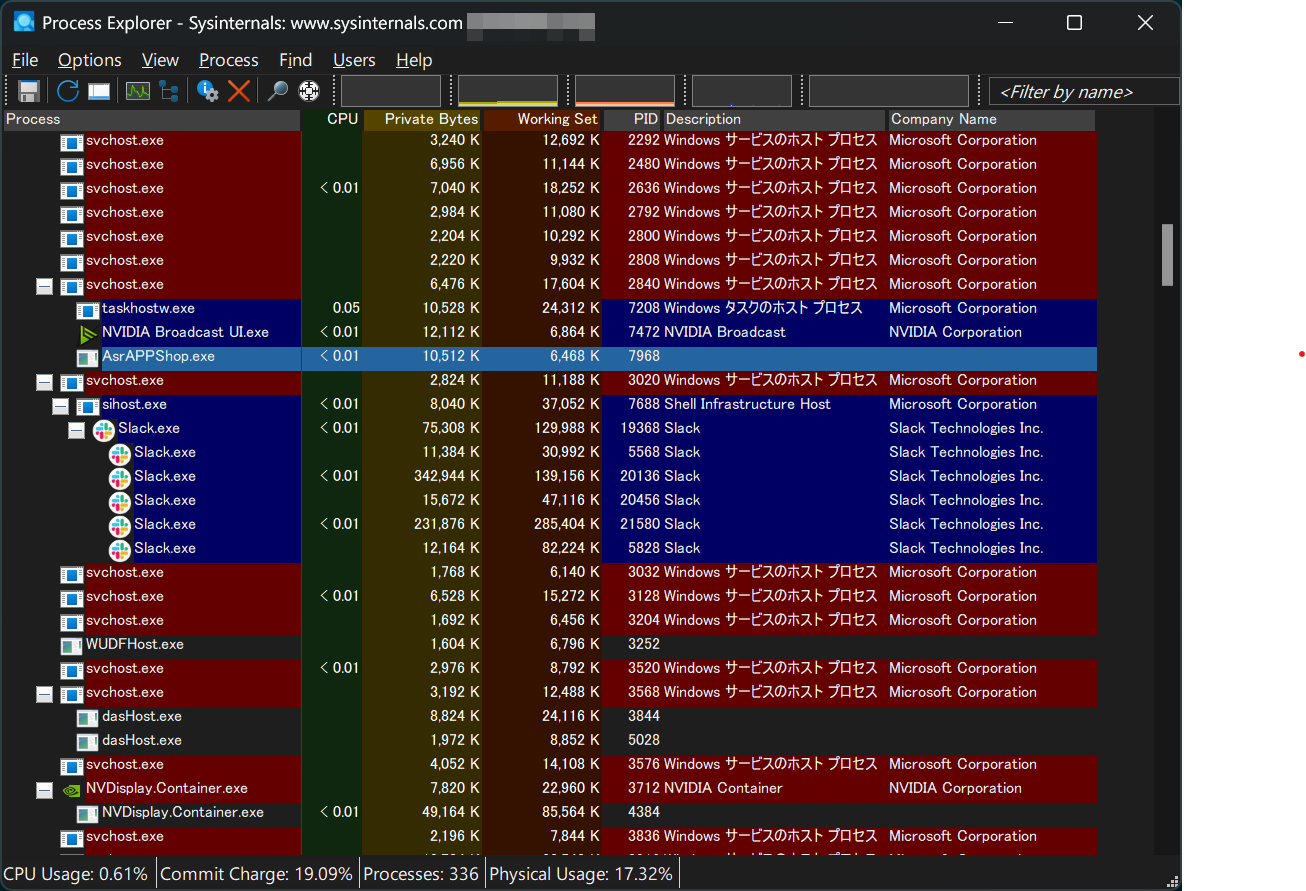
Task: Click the Shell Infrastructure Host description
Action: (x=747, y=405)
